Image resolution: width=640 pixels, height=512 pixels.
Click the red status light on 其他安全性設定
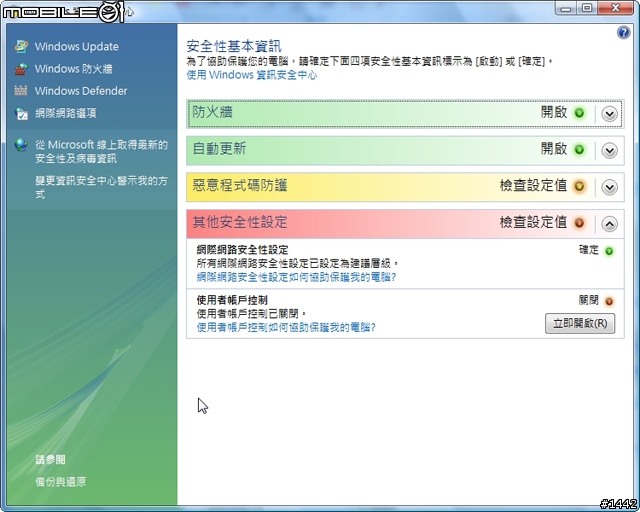(579, 223)
